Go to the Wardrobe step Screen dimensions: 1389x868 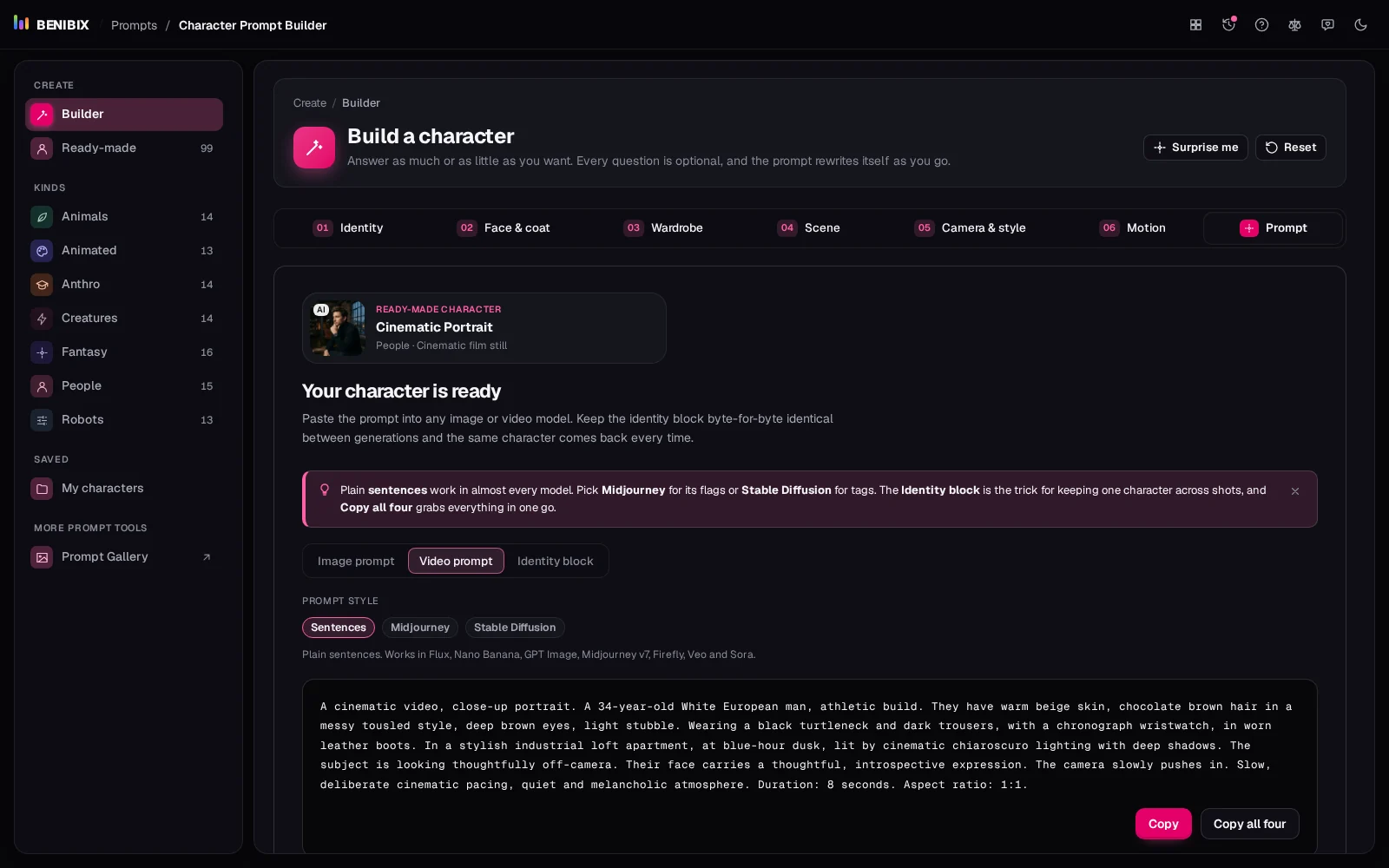tap(664, 228)
